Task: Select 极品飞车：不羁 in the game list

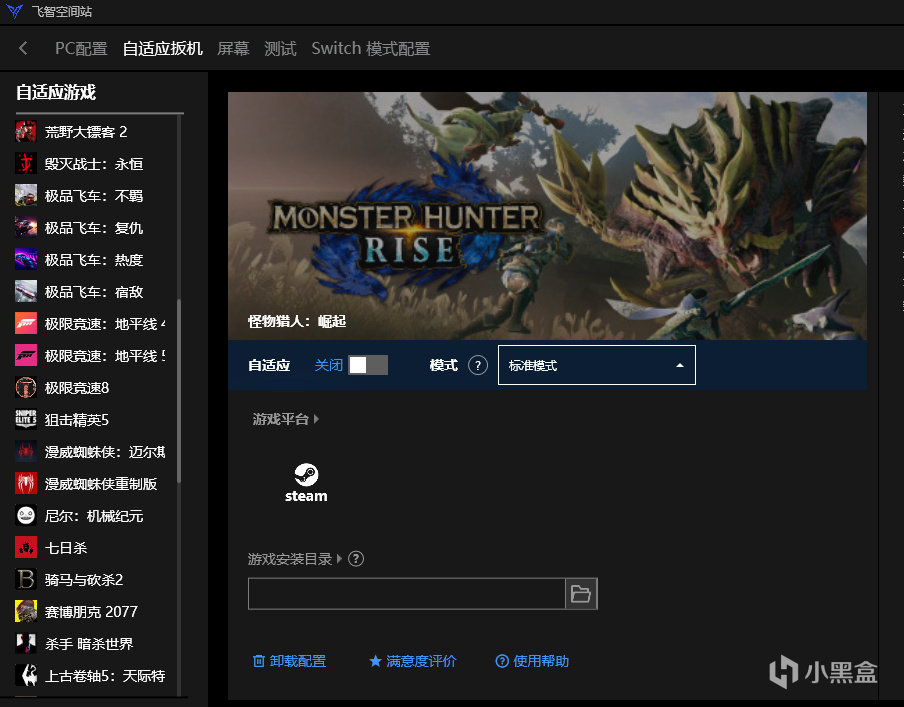Action: pos(94,195)
